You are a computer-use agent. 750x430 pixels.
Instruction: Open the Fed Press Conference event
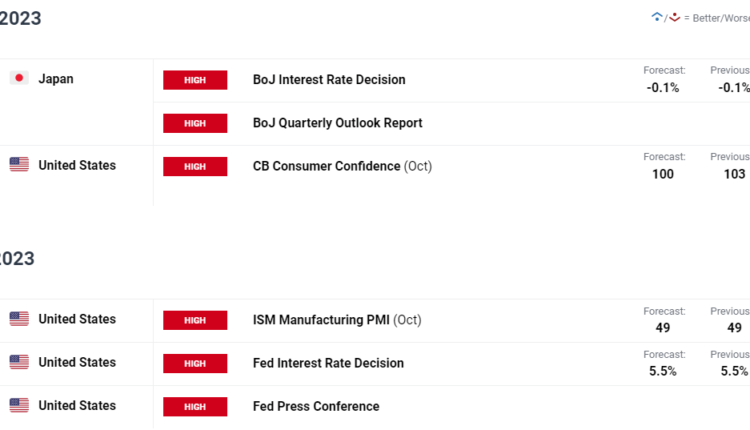point(316,407)
